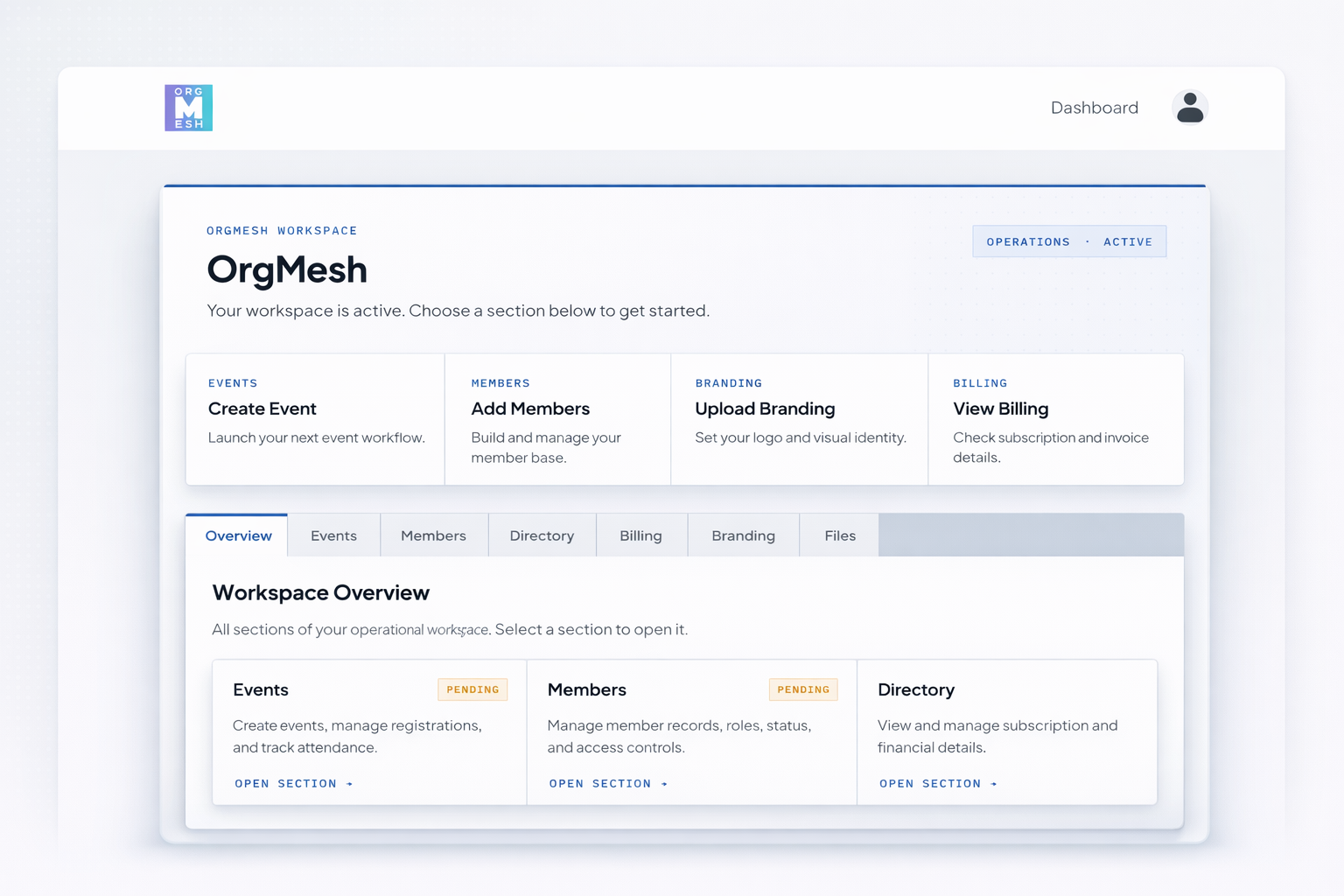Select the Dashboard navigation link

1095,107
